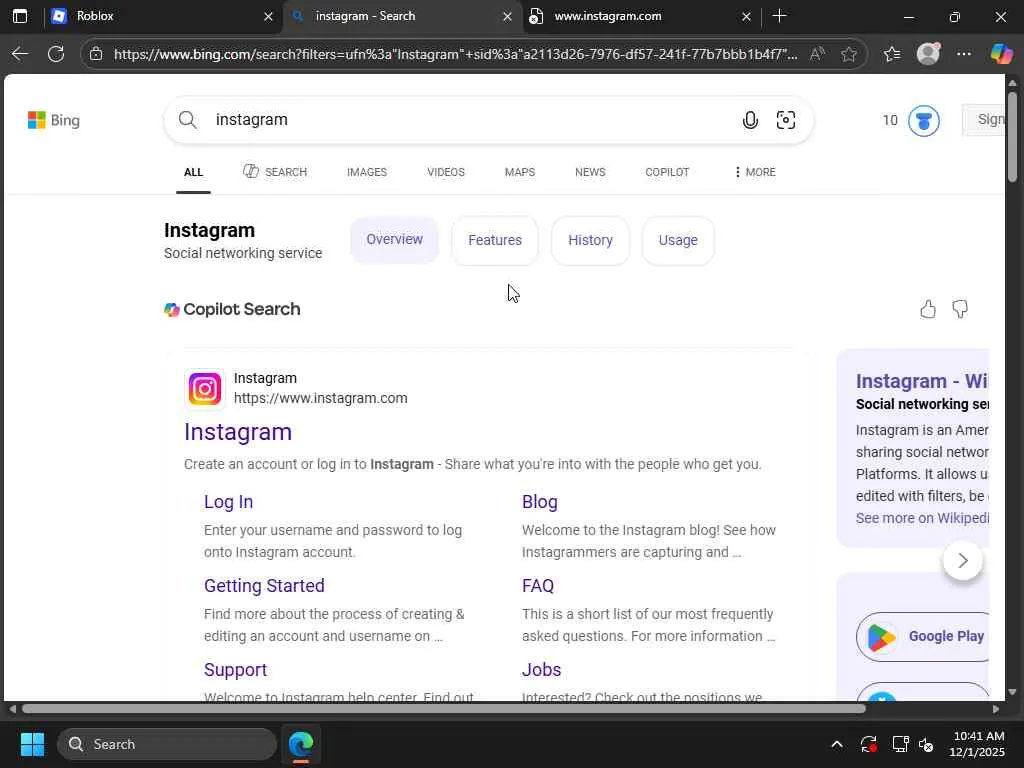Open the Support sitelink
The height and width of the screenshot is (768, 1024).
(236, 670)
